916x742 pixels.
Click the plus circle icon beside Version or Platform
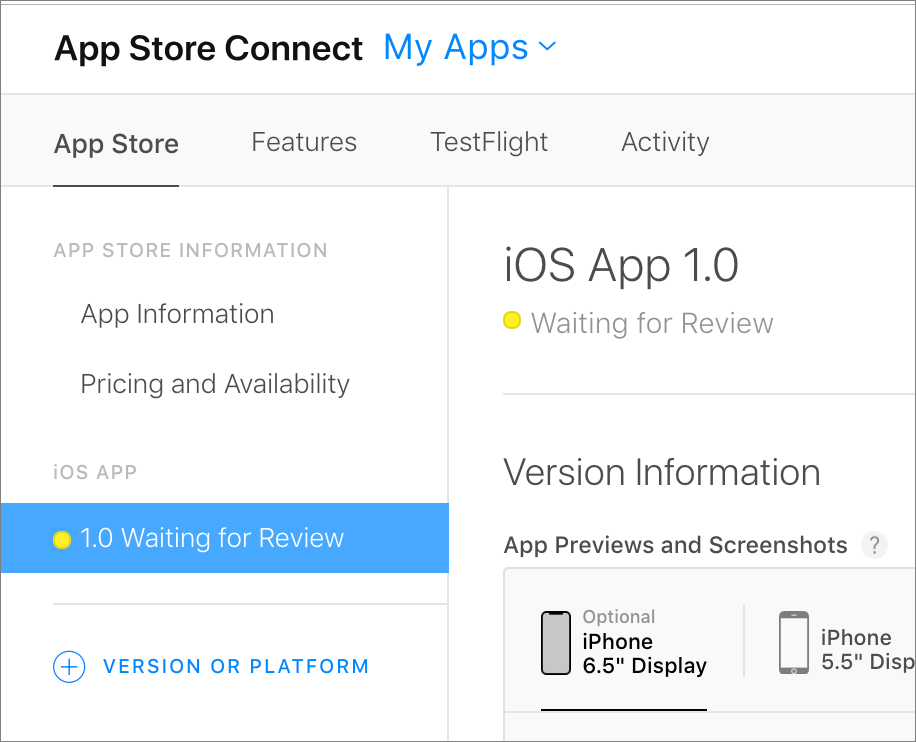pos(69,667)
